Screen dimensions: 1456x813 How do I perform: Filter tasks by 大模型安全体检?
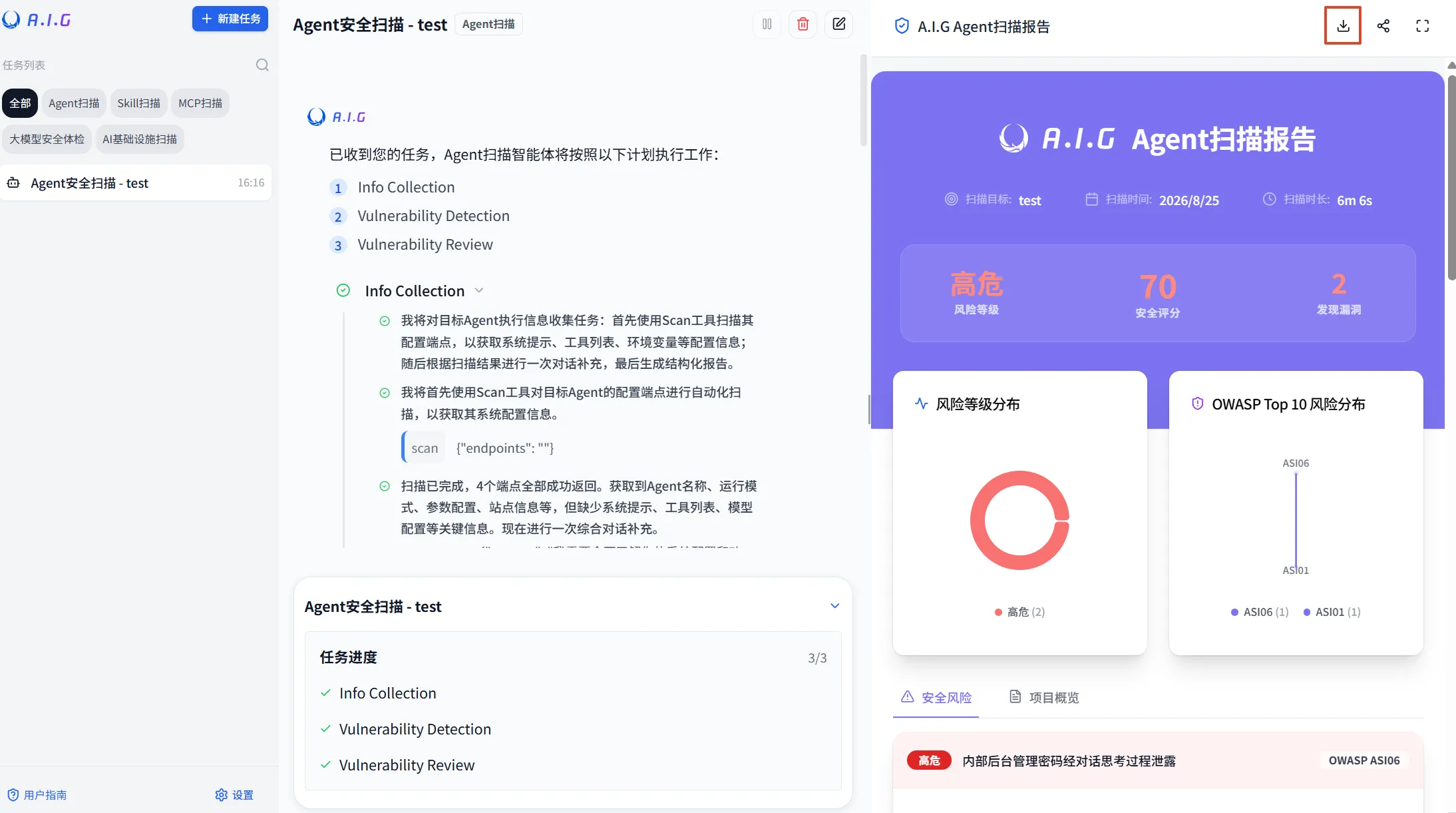point(47,139)
